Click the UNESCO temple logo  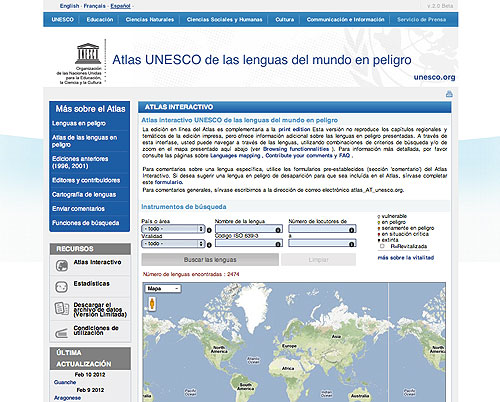(x=88, y=53)
